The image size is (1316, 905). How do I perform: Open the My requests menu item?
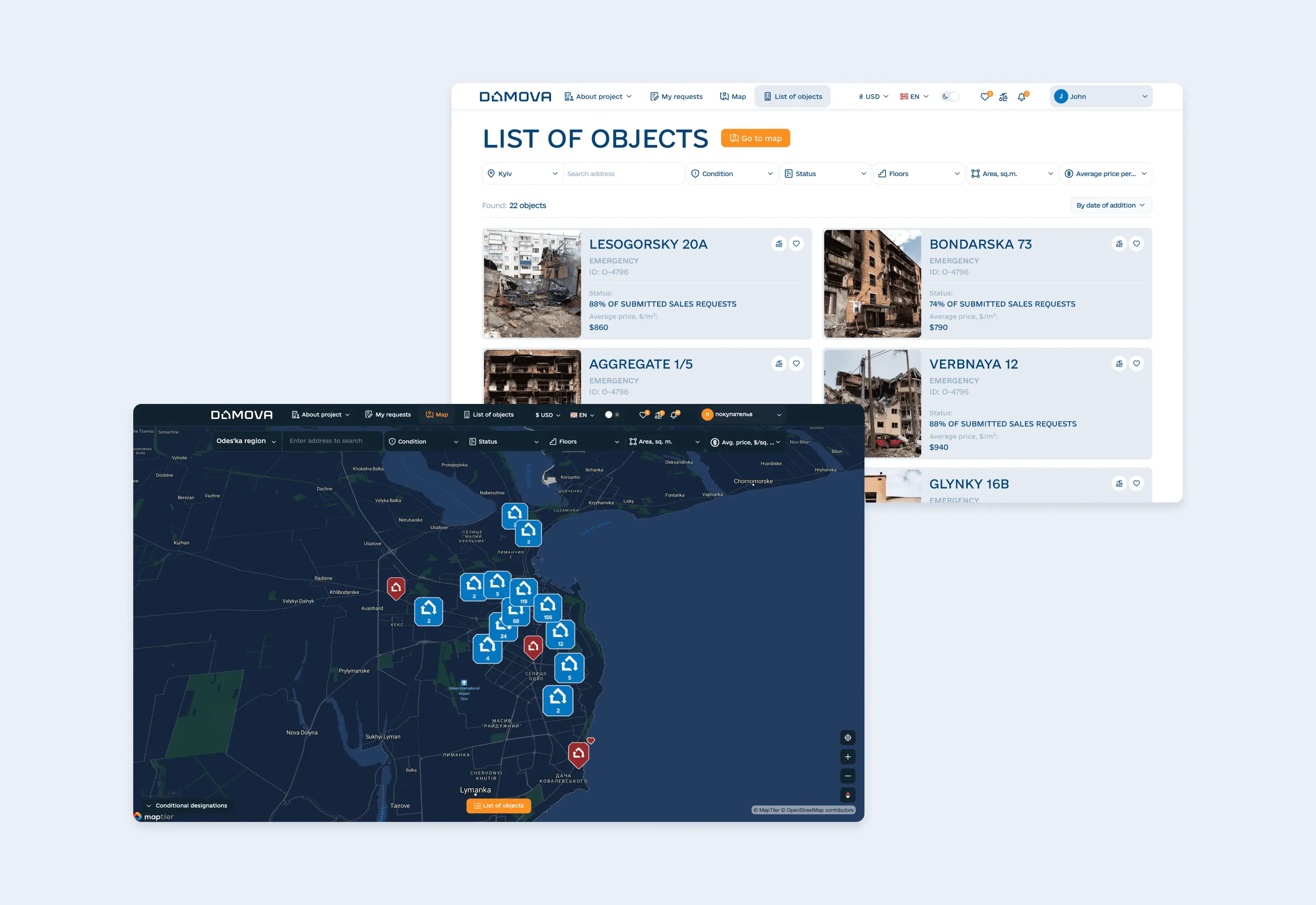click(x=676, y=97)
